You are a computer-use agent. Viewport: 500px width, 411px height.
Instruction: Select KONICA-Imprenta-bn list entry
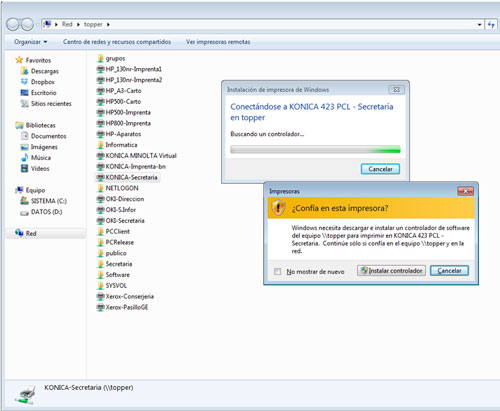[131, 167]
